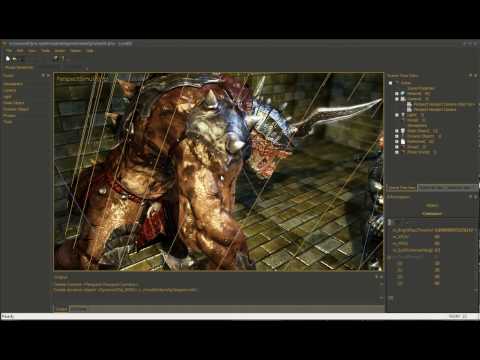Pin the scene tree panel
The image size is (480, 360).
pos(471,76)
